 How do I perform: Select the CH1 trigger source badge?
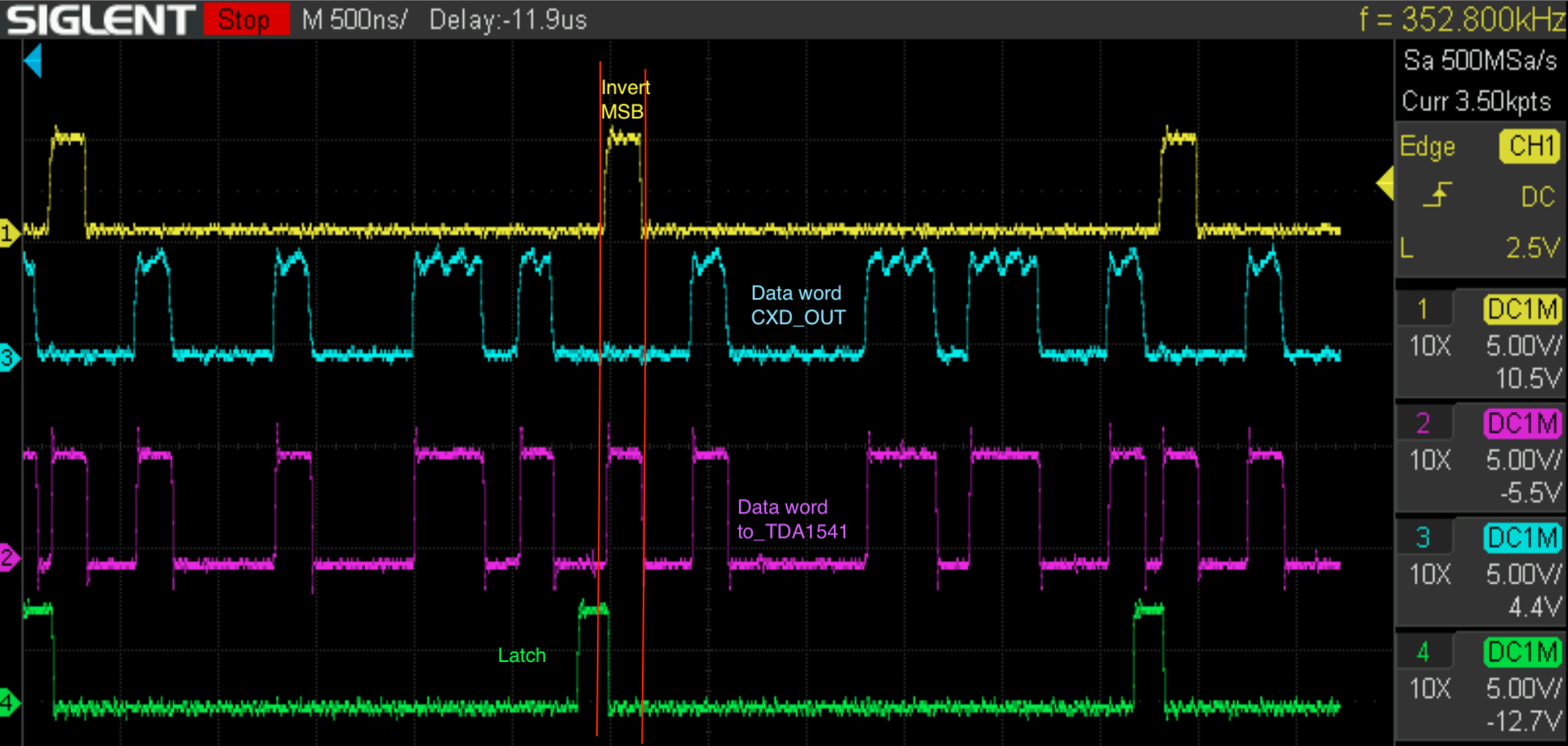(1530, 146)
